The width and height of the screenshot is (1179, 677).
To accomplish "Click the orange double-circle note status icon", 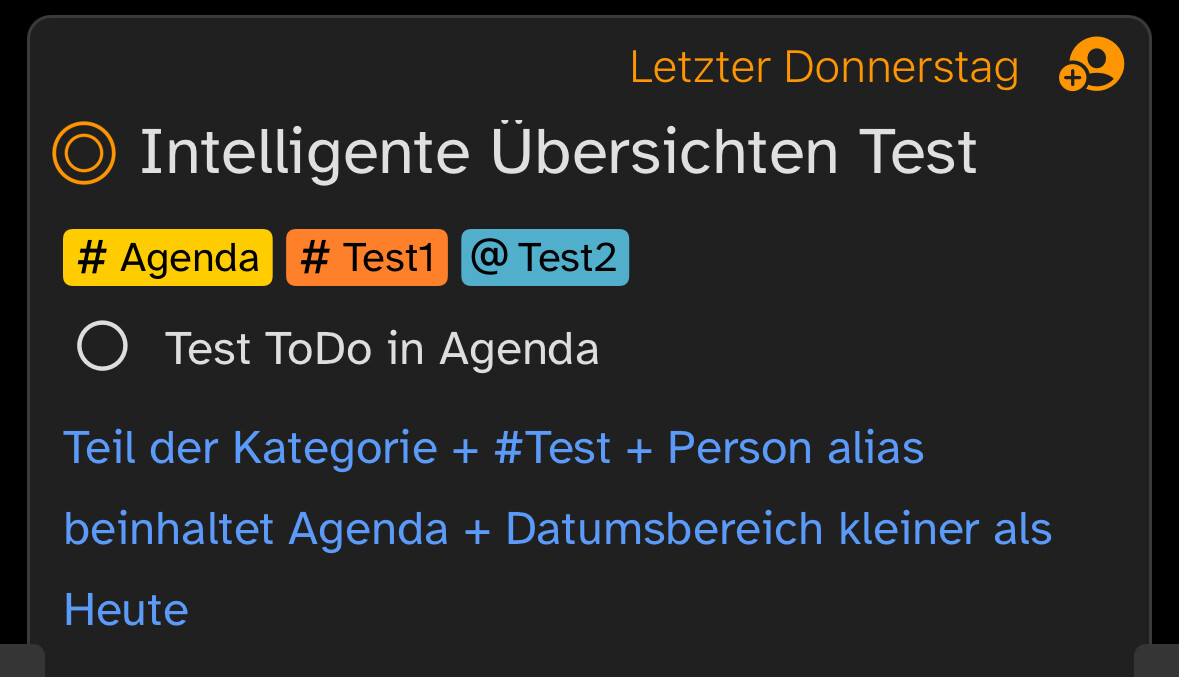I will pyautogui.click(x=84, y=153).
